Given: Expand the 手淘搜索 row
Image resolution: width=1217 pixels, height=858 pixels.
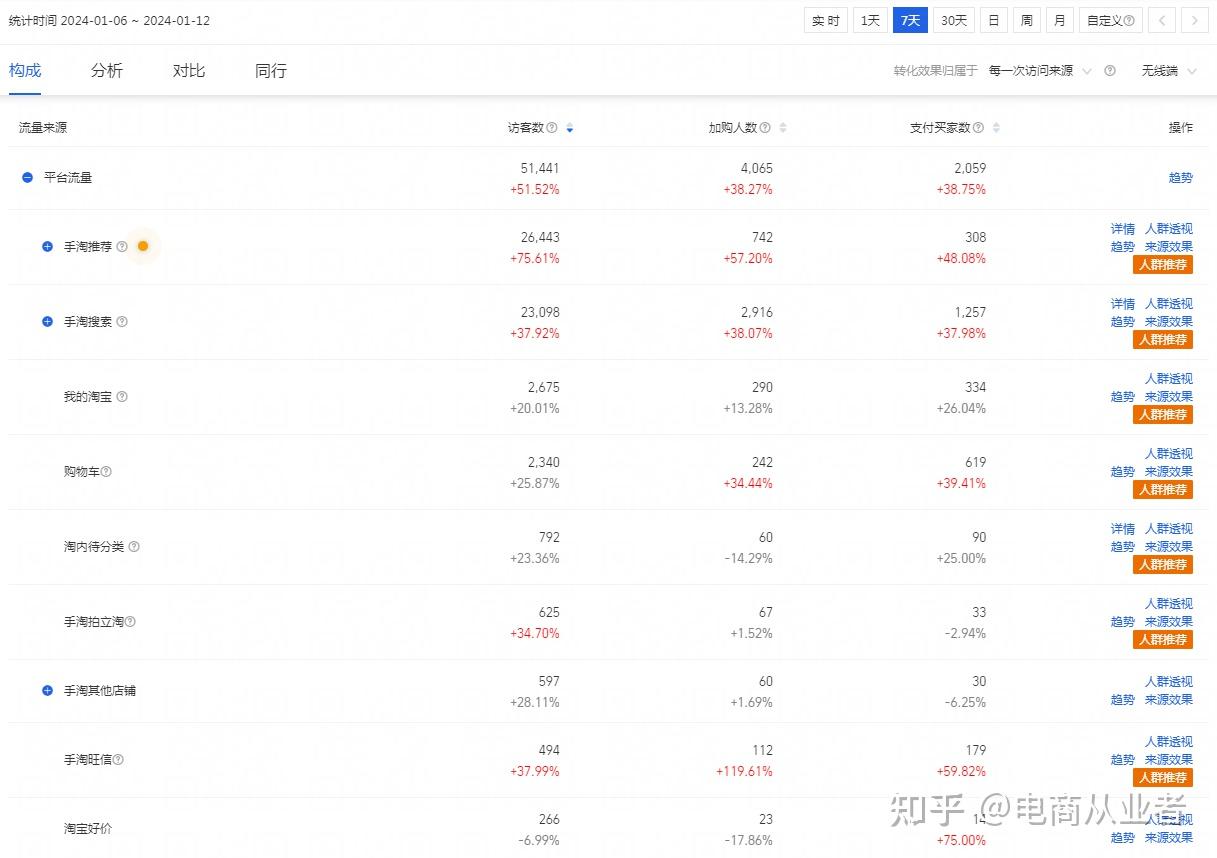Looking at the screenshot, I should click(47, 322).
